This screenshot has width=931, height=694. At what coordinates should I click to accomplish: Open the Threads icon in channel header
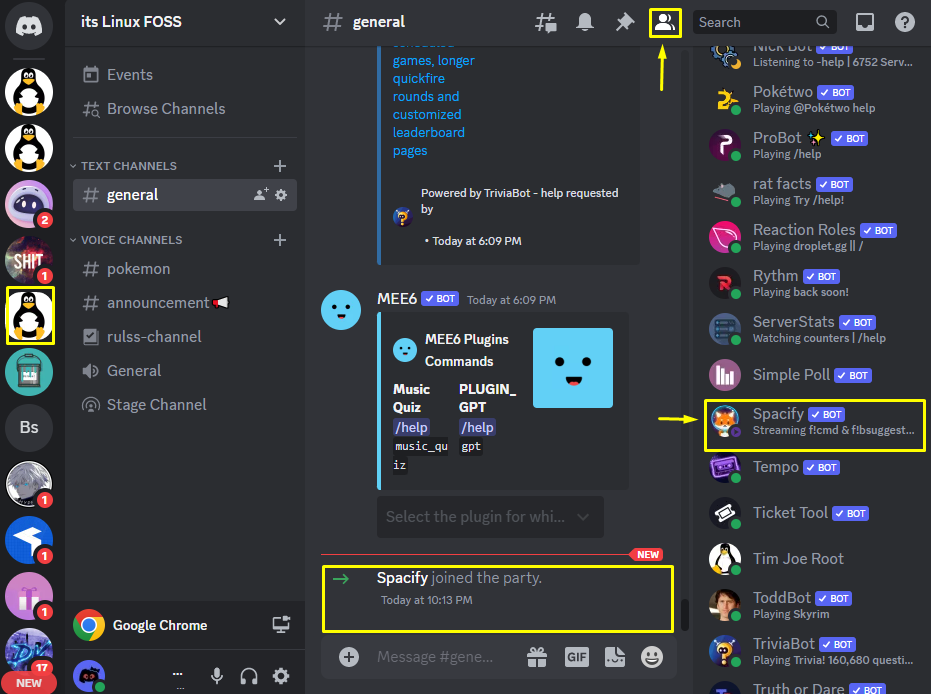click(x=546, y=23)
